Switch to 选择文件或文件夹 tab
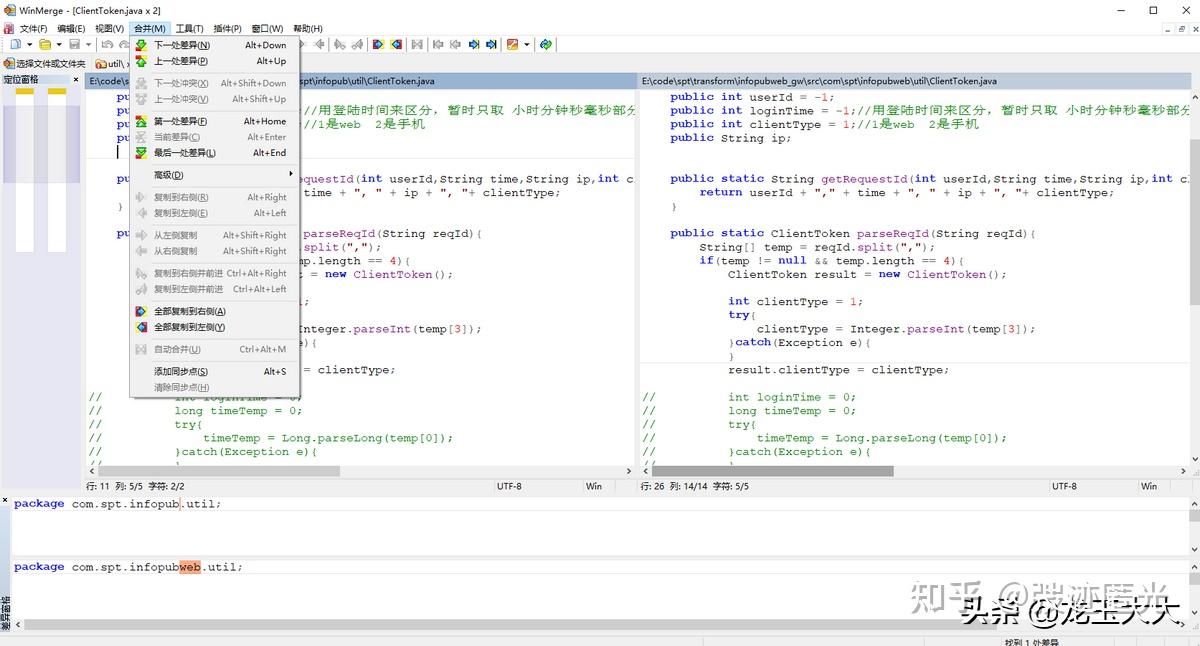This screenshot has width=1200, height=646. [x=45, y=63]
